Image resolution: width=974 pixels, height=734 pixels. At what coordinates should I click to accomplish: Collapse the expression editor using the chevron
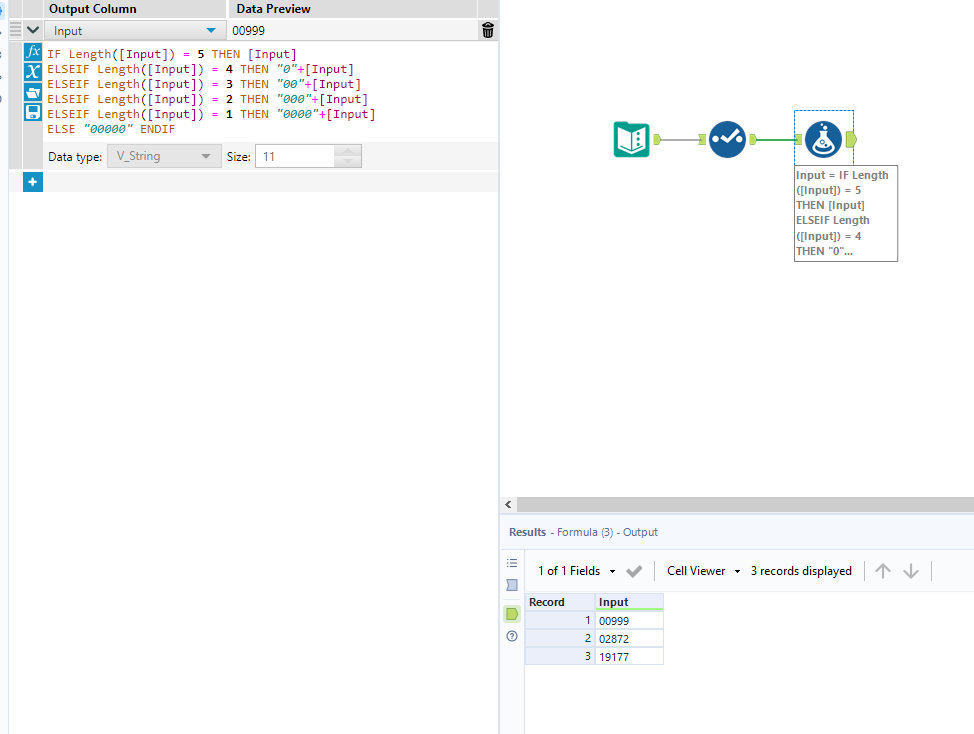(x=33, y=30)
